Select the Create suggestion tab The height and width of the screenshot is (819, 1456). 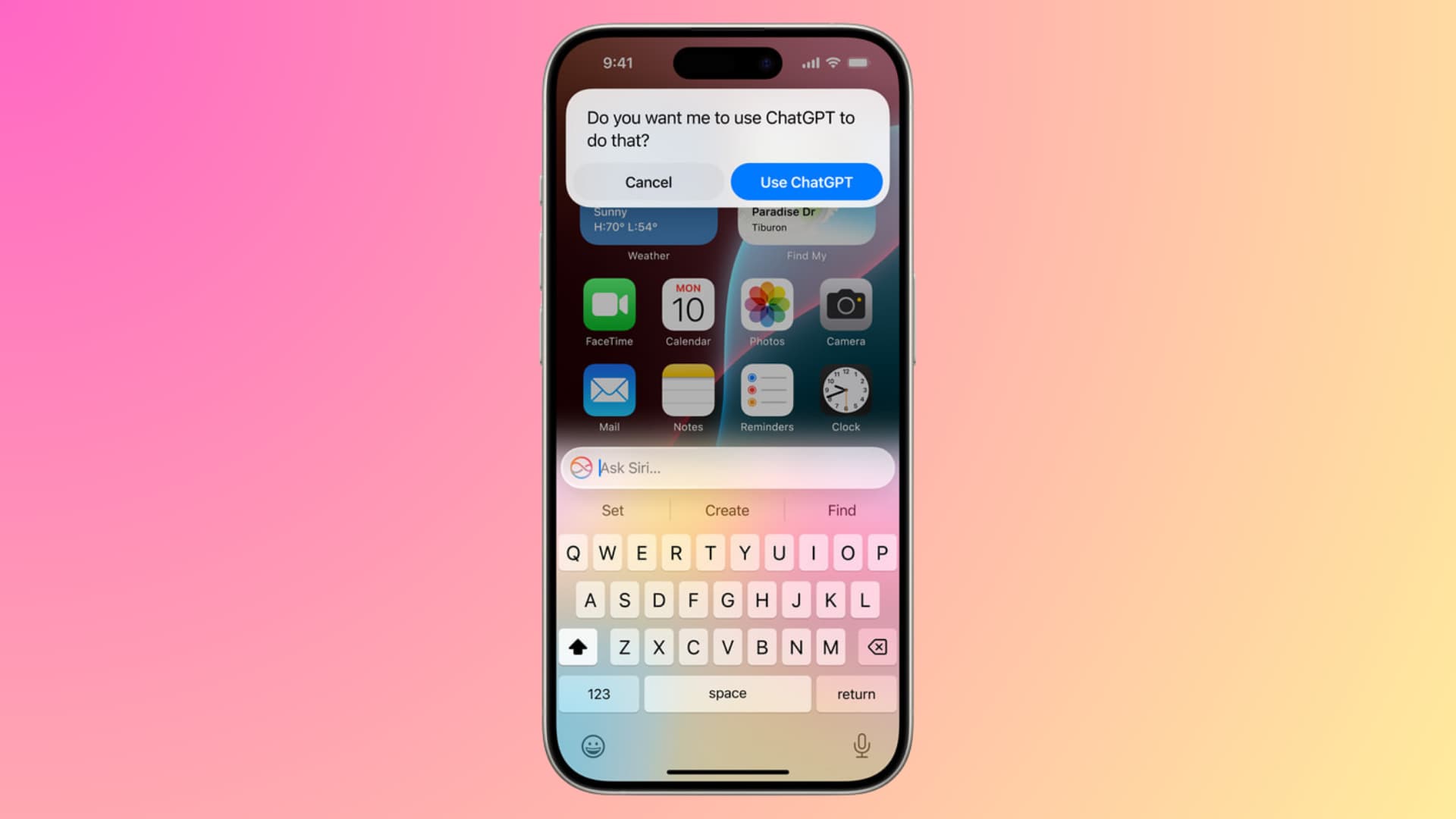[727, 510]
